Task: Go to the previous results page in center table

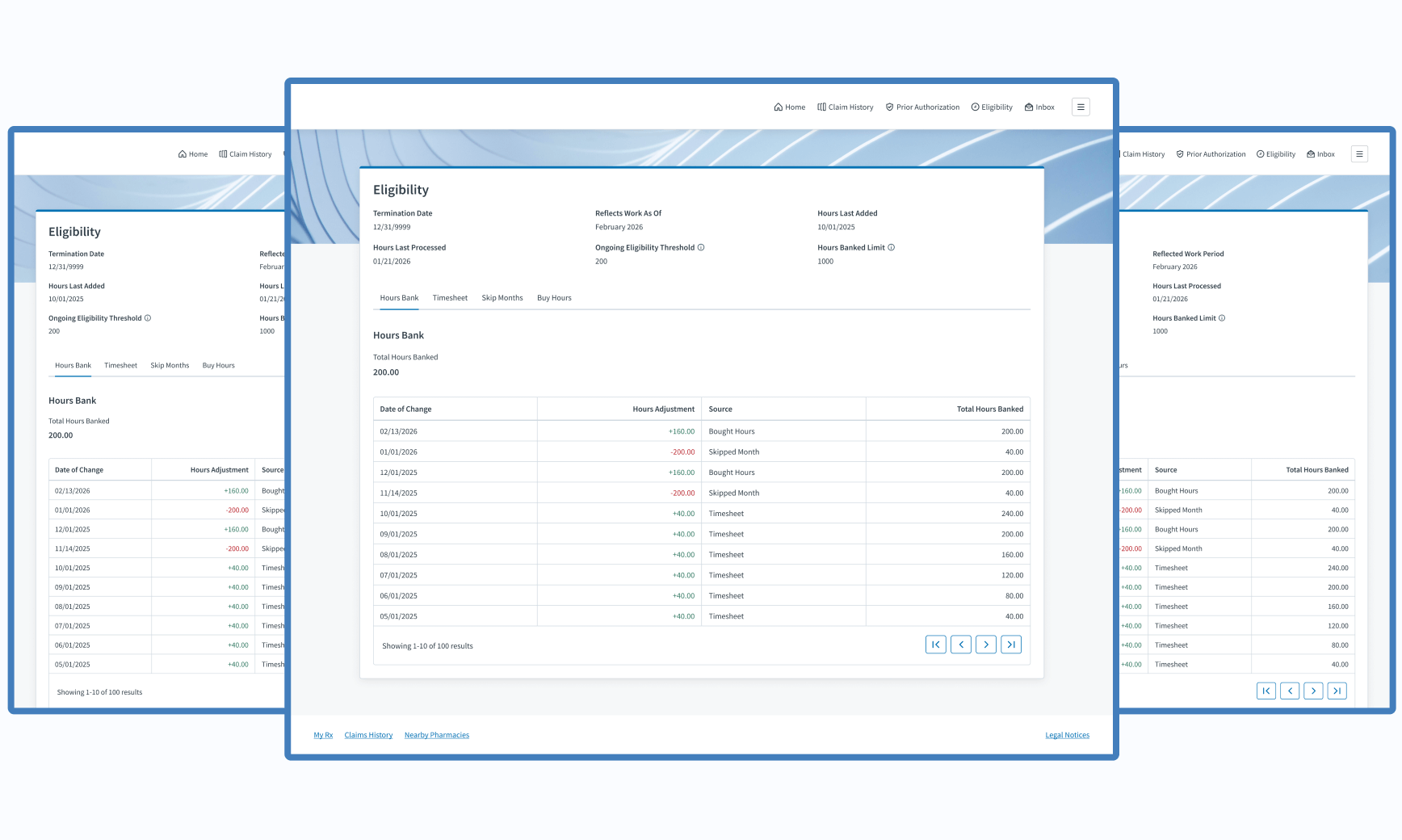Action: pos(961,645)
